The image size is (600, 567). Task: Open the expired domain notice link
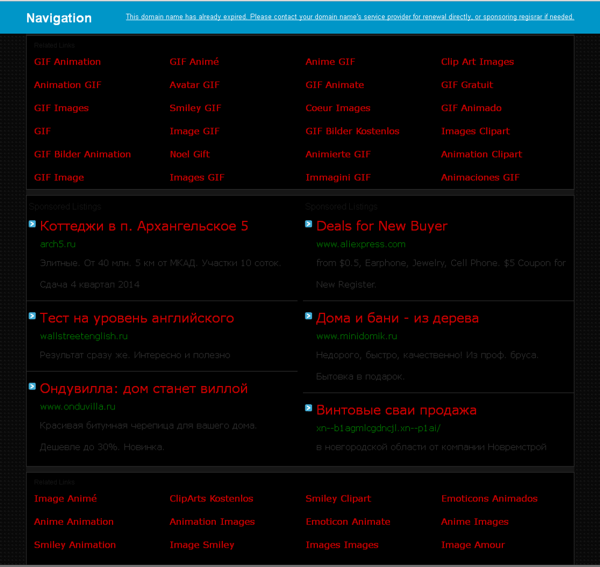coord(350,17)
